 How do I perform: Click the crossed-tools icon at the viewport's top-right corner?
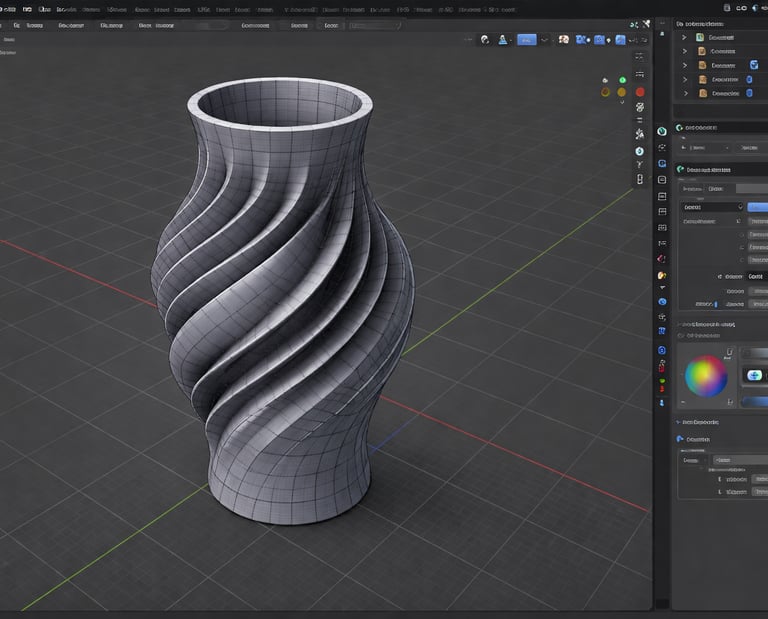pos(647,22)
